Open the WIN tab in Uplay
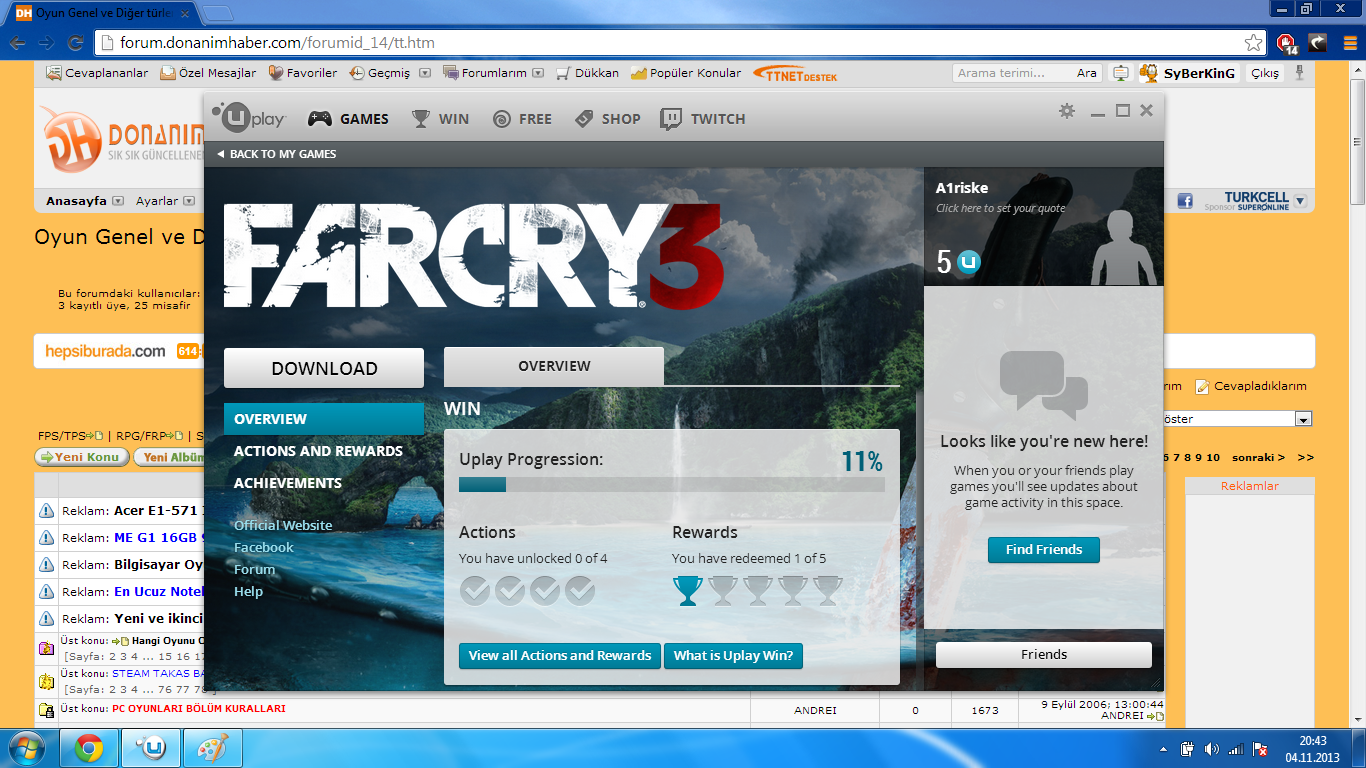The height and width of the screenshot is (768, 1366). pyautogui.click(x=440, y=119)
